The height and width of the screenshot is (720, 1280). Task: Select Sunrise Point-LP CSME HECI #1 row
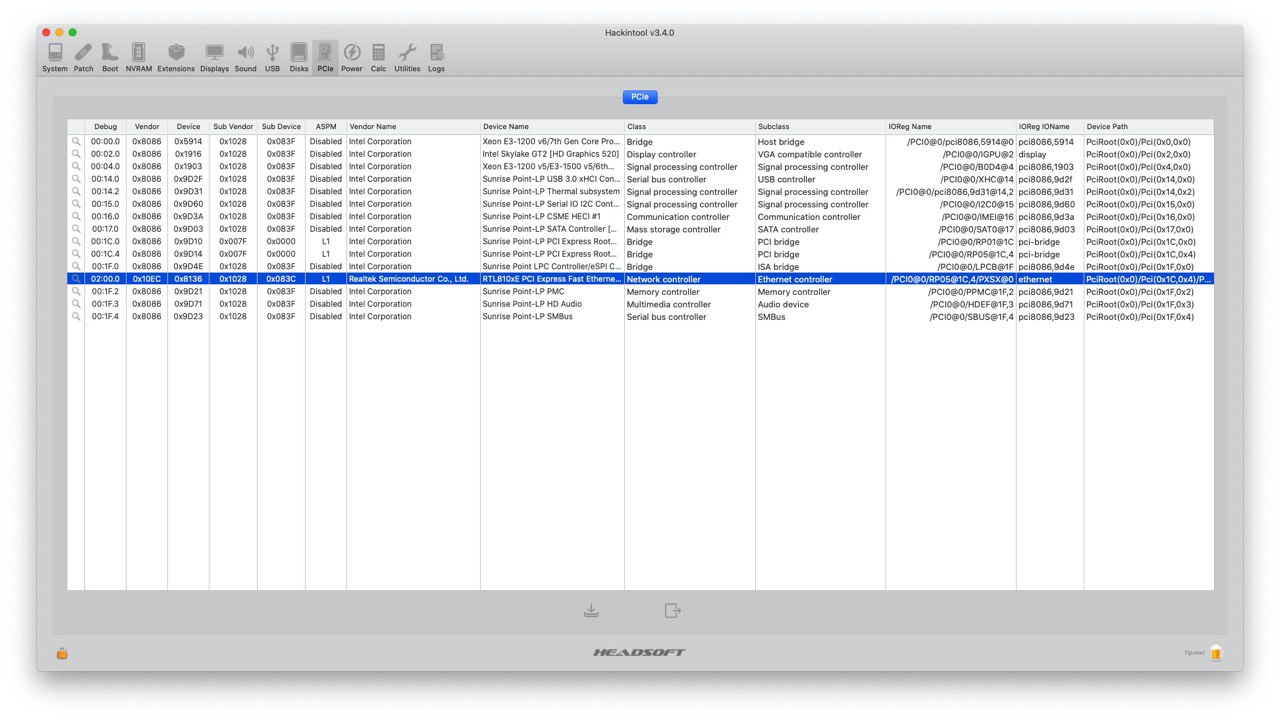(x=640, y=217)
